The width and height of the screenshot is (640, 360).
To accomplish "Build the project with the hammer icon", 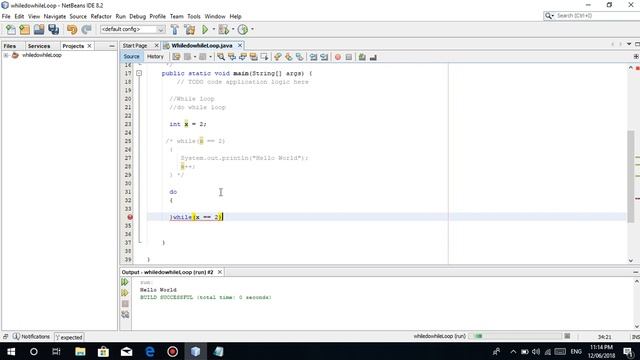I will 175,29.
